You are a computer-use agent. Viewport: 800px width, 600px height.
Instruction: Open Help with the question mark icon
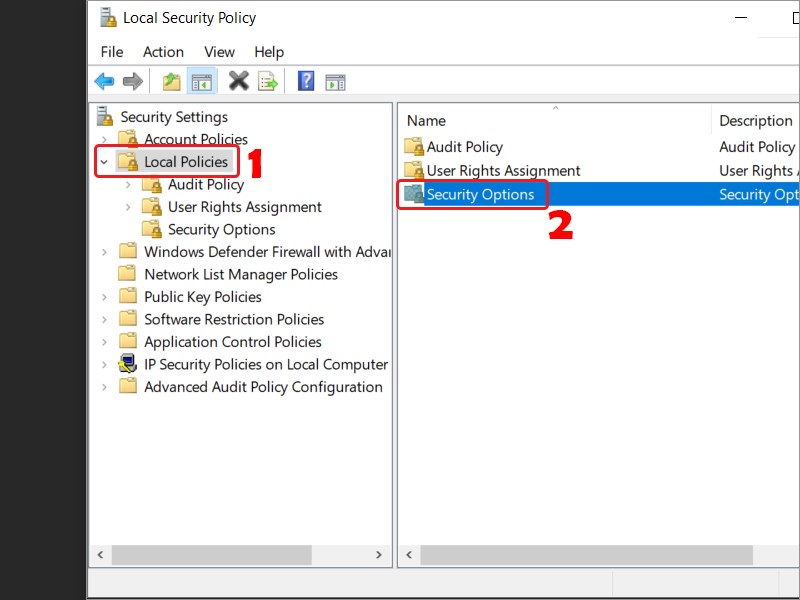(306, 81)
